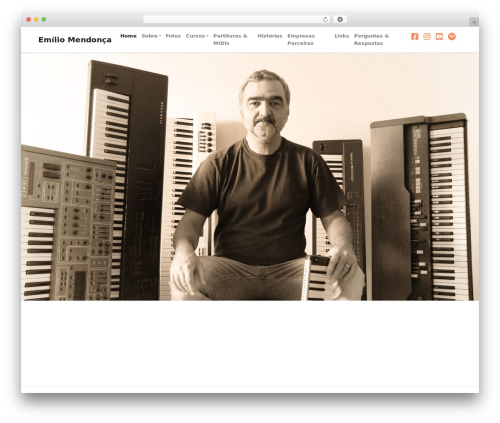Click the hero photo of keyboards
The width and height of the screenshot is (500, 423).
pyautogui.click(x=250, y=177)
